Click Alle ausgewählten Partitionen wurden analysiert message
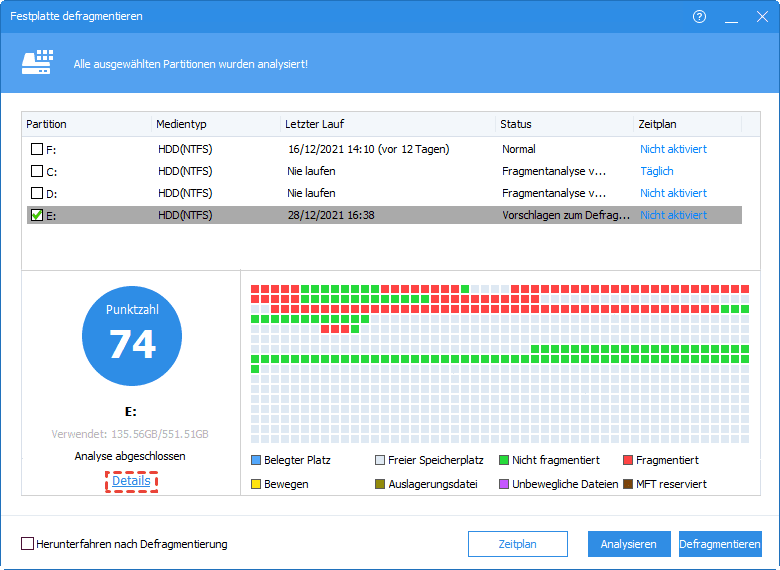 [191, 64]
